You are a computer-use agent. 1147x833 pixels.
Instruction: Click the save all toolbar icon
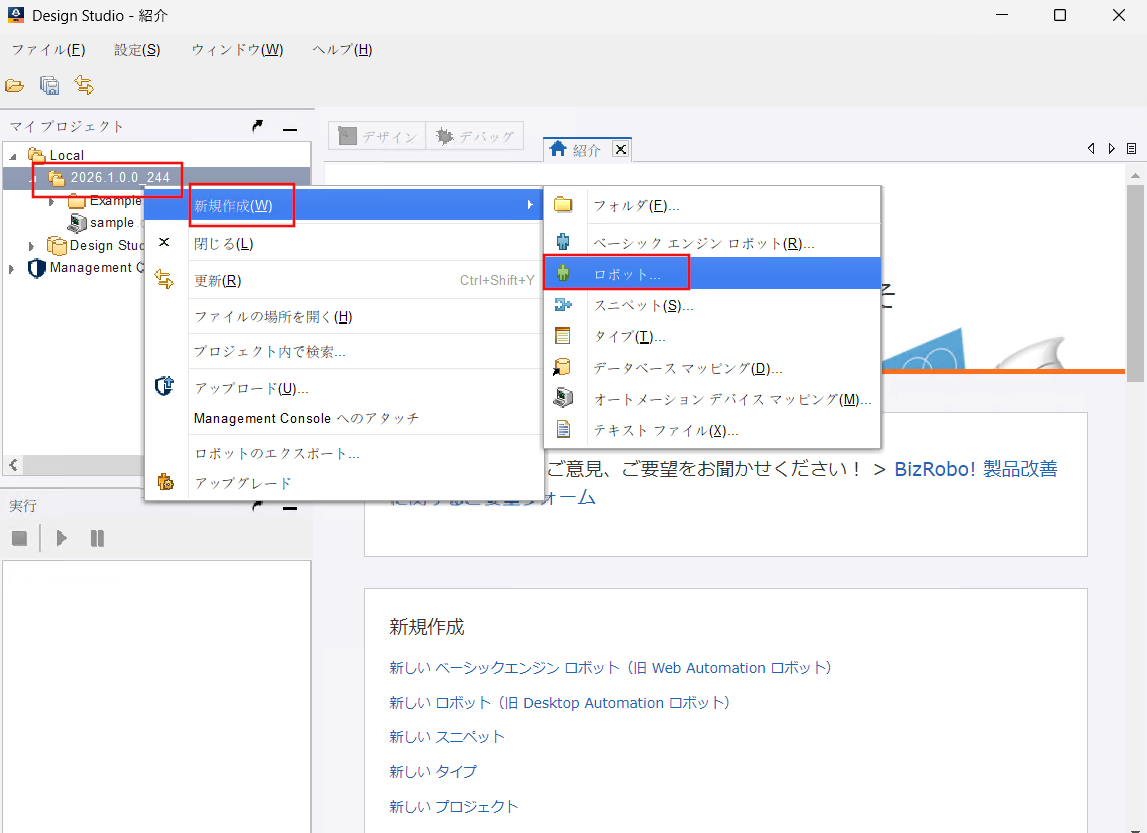pos(49,86)
